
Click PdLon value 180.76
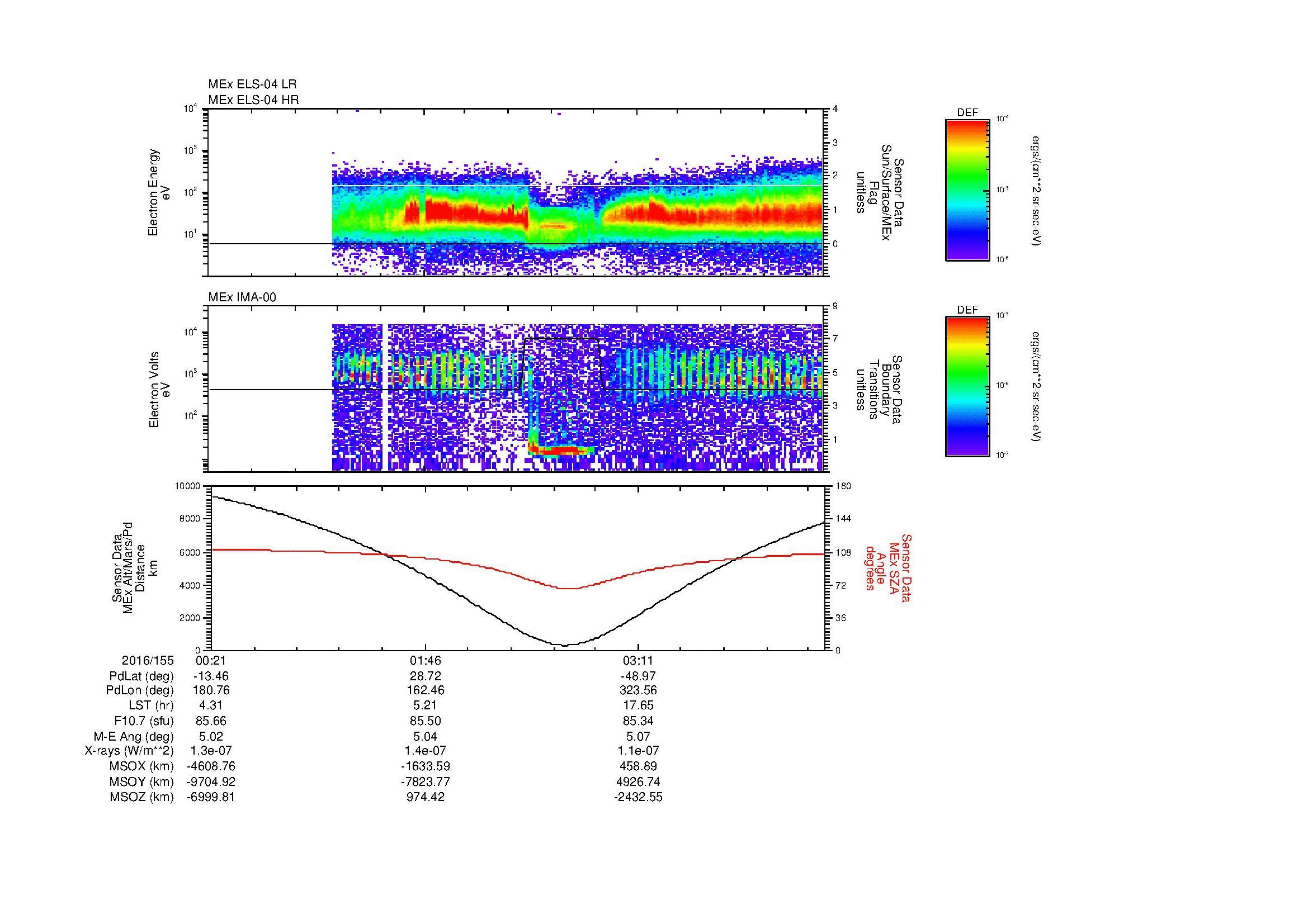pos(211,690)
